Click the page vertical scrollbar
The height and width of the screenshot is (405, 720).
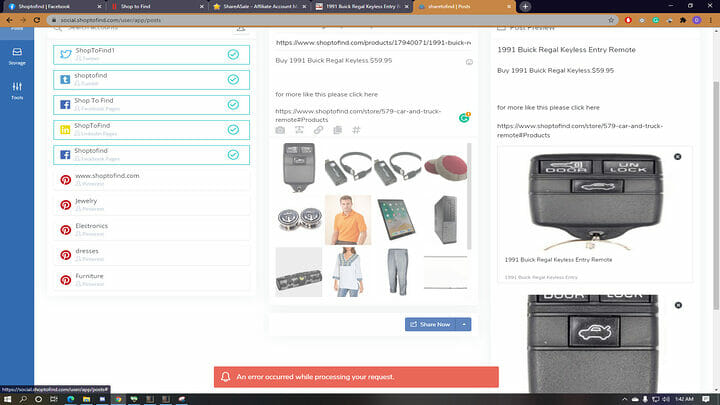(716, 195)
